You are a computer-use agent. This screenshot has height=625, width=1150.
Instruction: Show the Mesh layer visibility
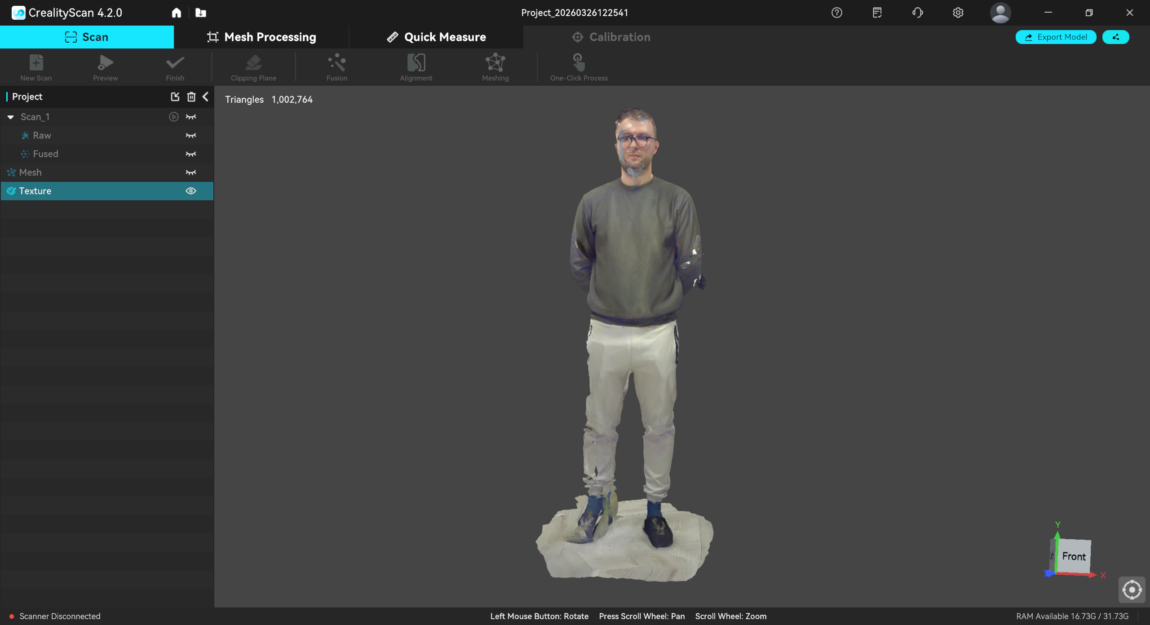(191, 173)
